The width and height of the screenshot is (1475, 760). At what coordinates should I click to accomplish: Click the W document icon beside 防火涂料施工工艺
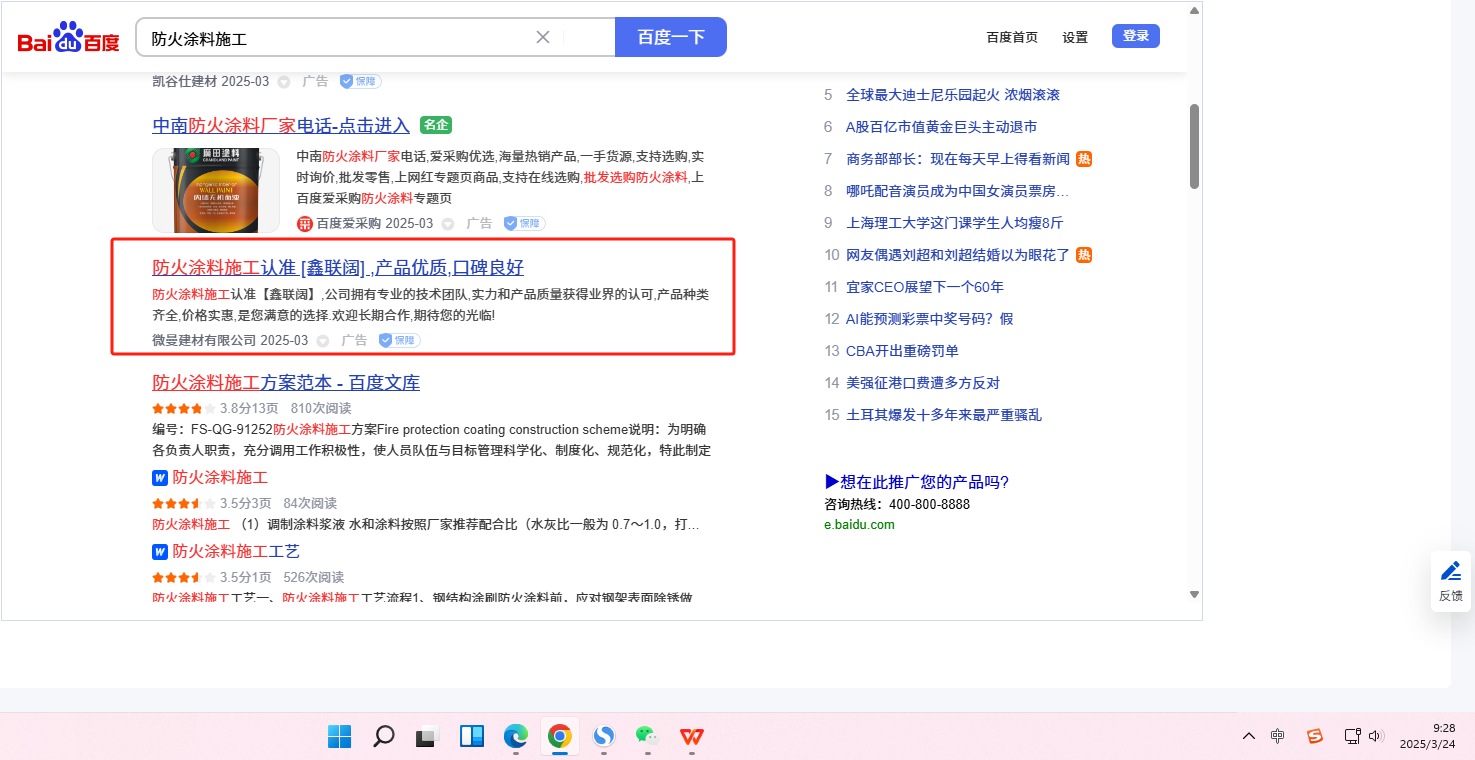[159, 552]
